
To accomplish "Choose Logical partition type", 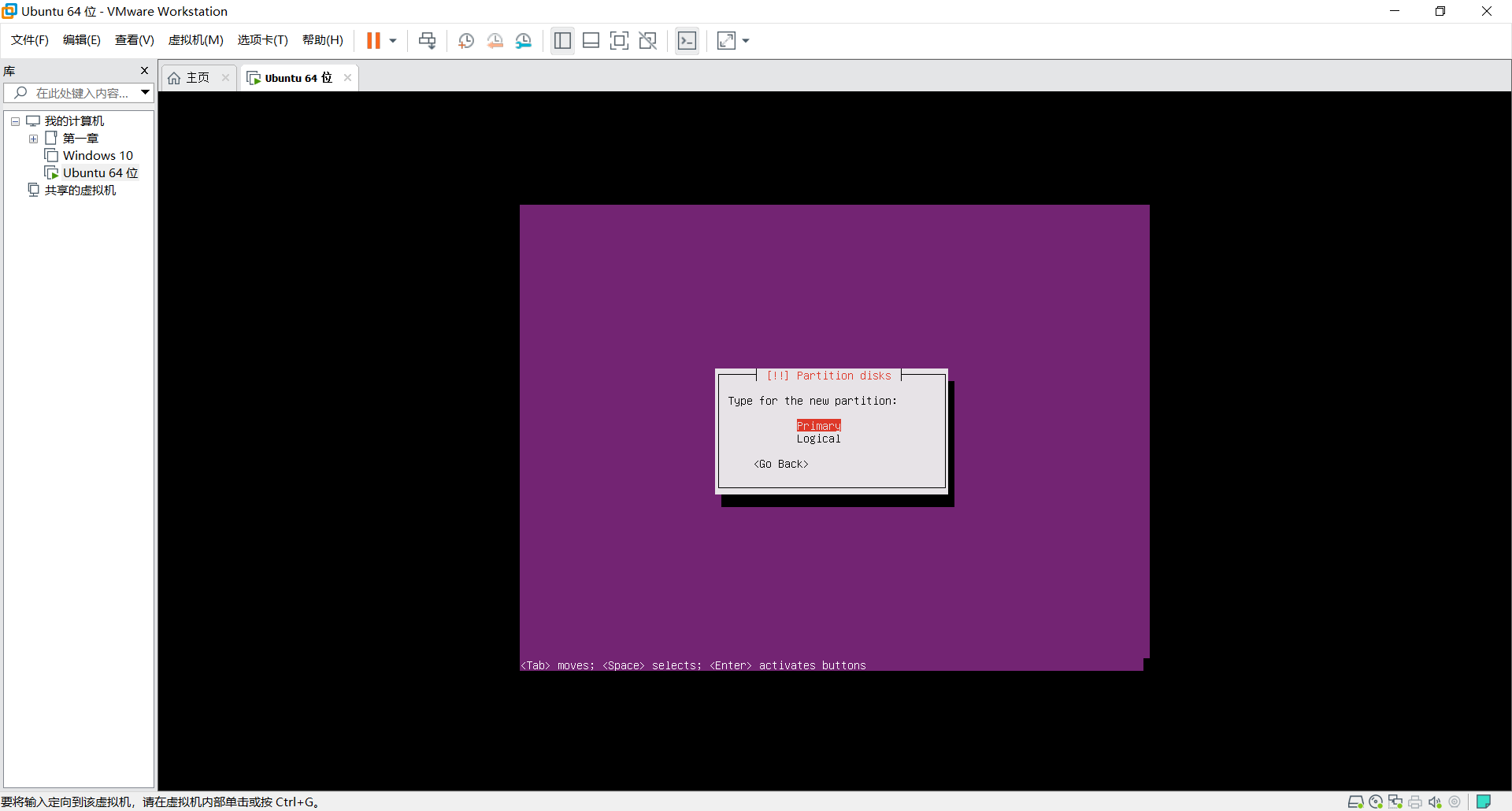I will [818, 439].
